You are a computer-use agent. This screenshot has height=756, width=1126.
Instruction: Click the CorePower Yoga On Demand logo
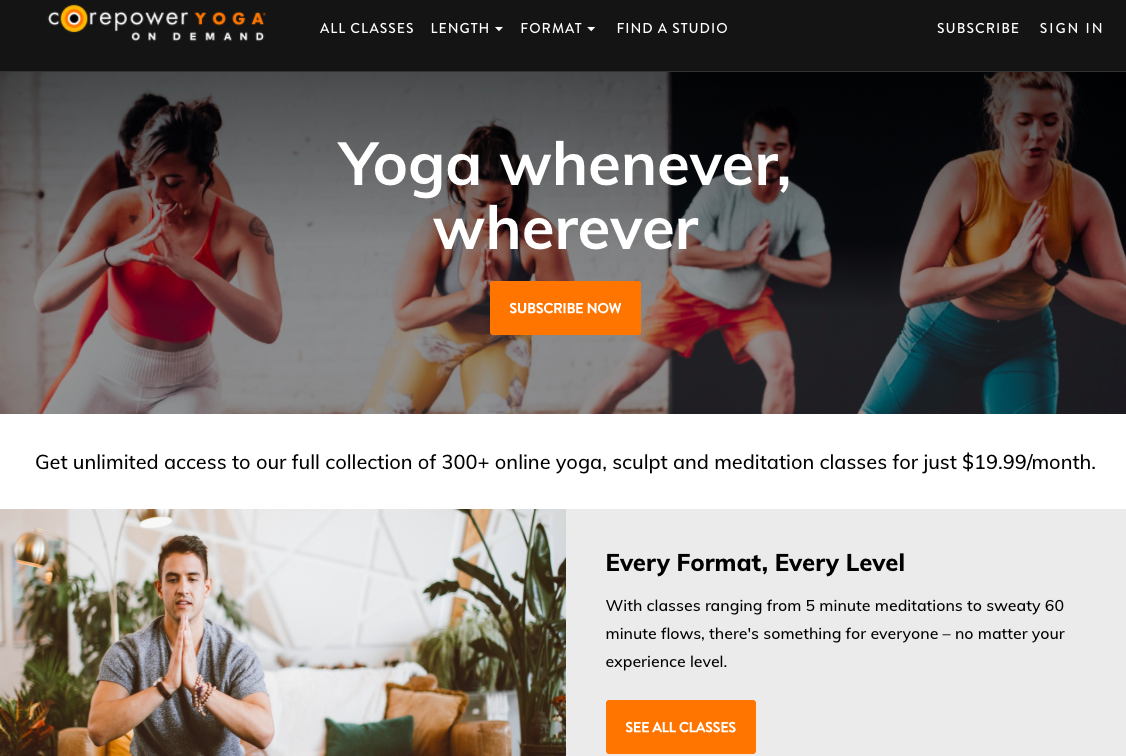pyautogui.click(x=157, y=24)
